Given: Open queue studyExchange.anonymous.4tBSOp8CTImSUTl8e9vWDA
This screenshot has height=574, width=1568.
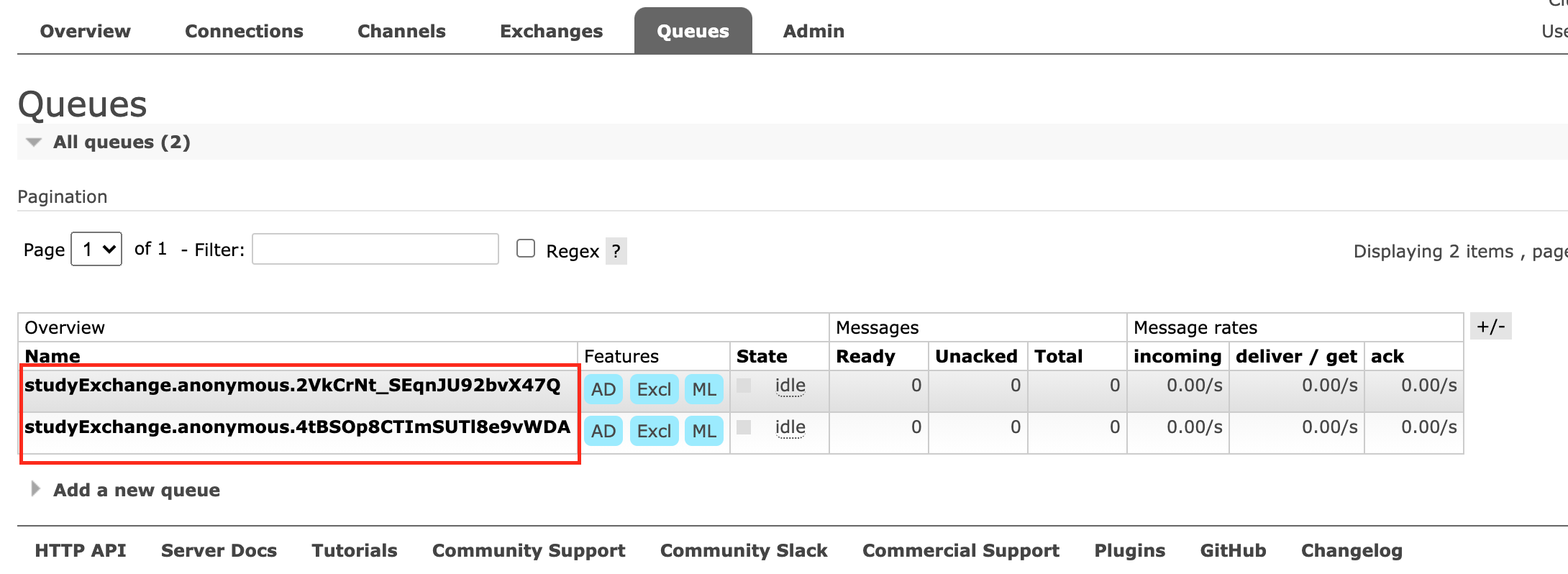Looking at the screenshot, I should [x=297, y=427].
